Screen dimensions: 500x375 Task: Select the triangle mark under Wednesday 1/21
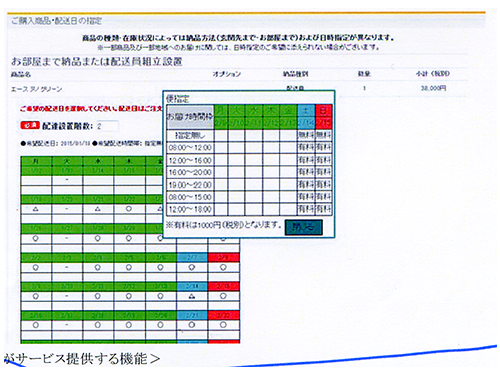(x=97, y=209)
